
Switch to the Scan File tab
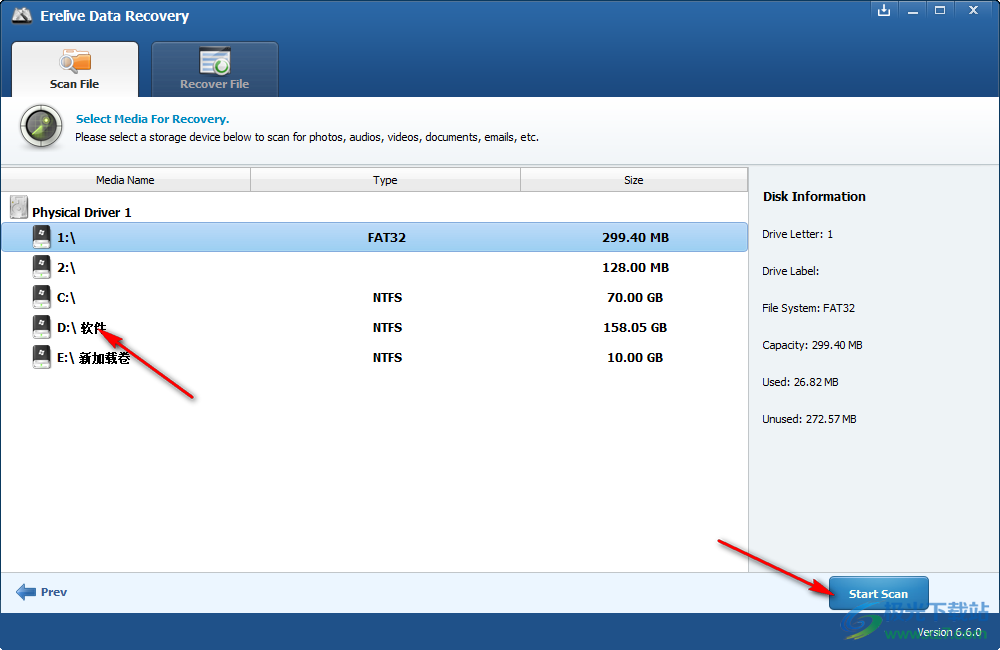(75, 69)
